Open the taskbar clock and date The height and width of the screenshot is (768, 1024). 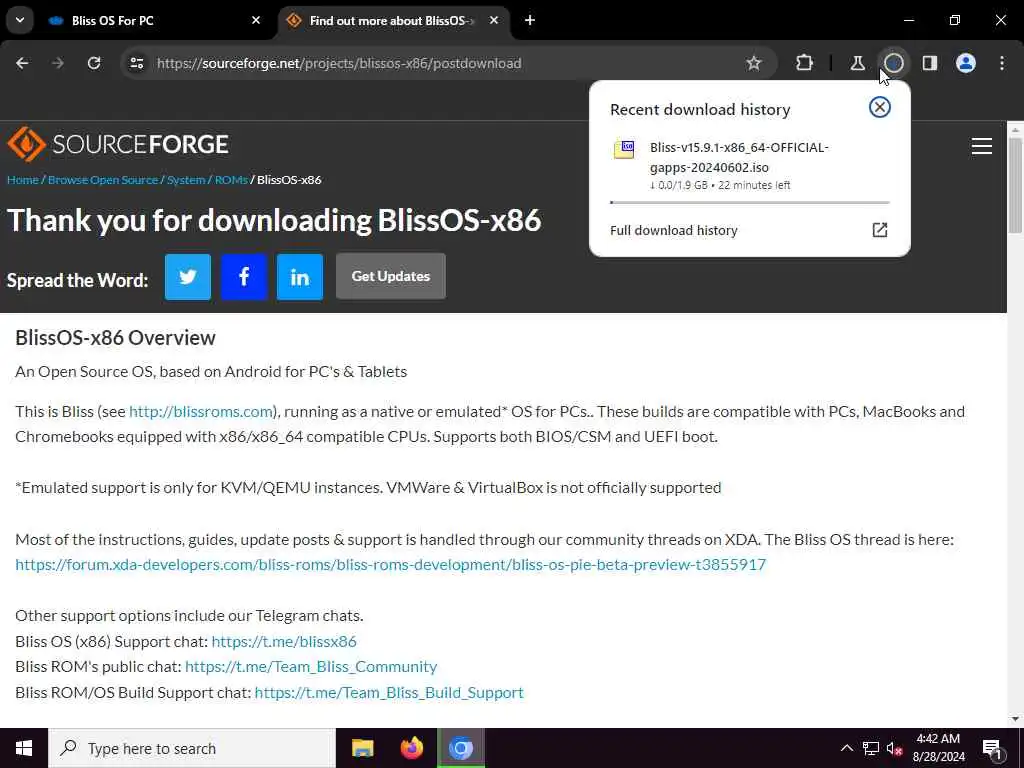(x=939, y=748)
